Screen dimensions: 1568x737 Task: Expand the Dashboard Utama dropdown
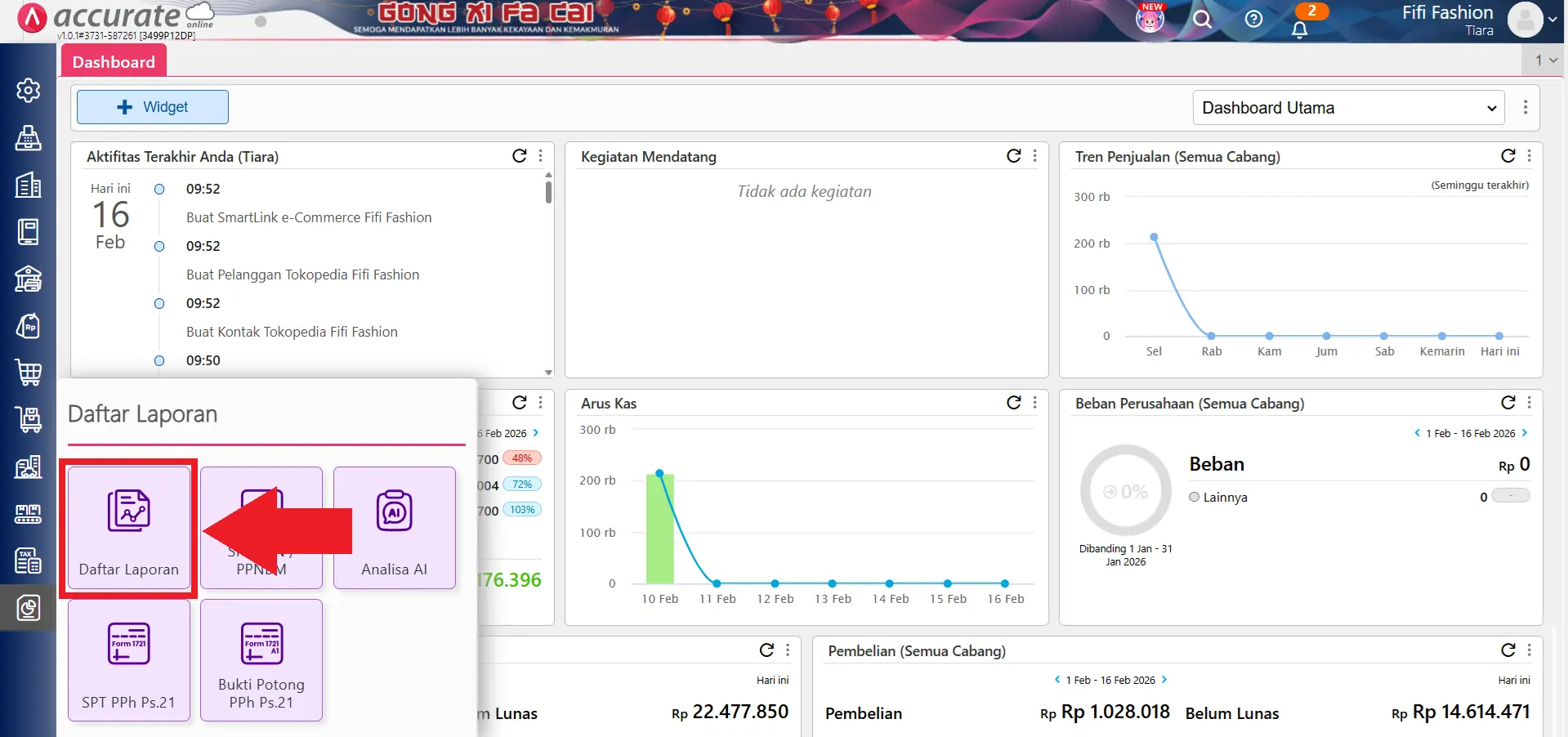point(1348,108)
